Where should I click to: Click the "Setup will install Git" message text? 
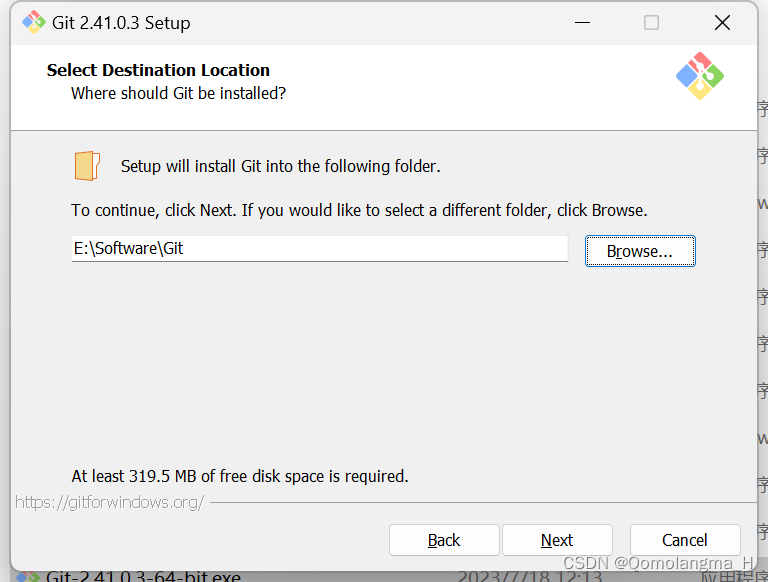pyautogui.click(x=280, y=166)
